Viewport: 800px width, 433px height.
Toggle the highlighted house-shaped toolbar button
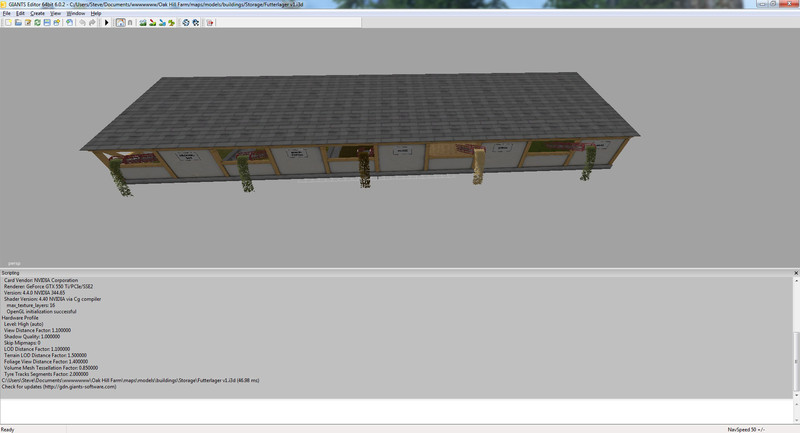[120, 22]
